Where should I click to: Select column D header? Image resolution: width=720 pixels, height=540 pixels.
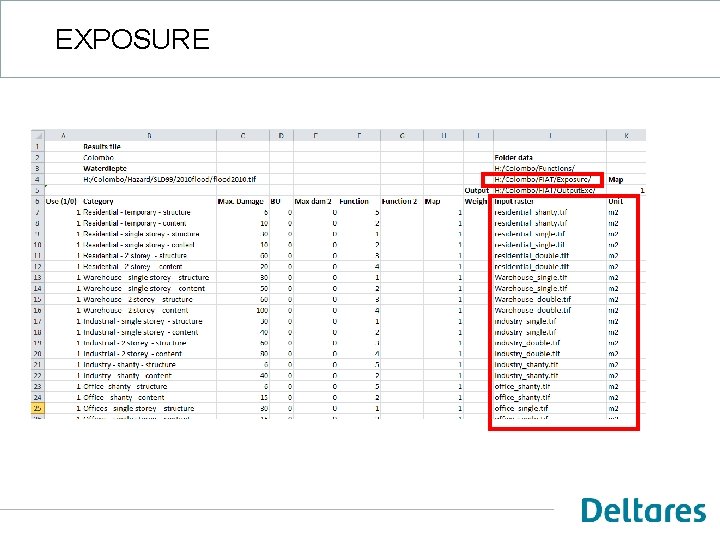[281, 135]
